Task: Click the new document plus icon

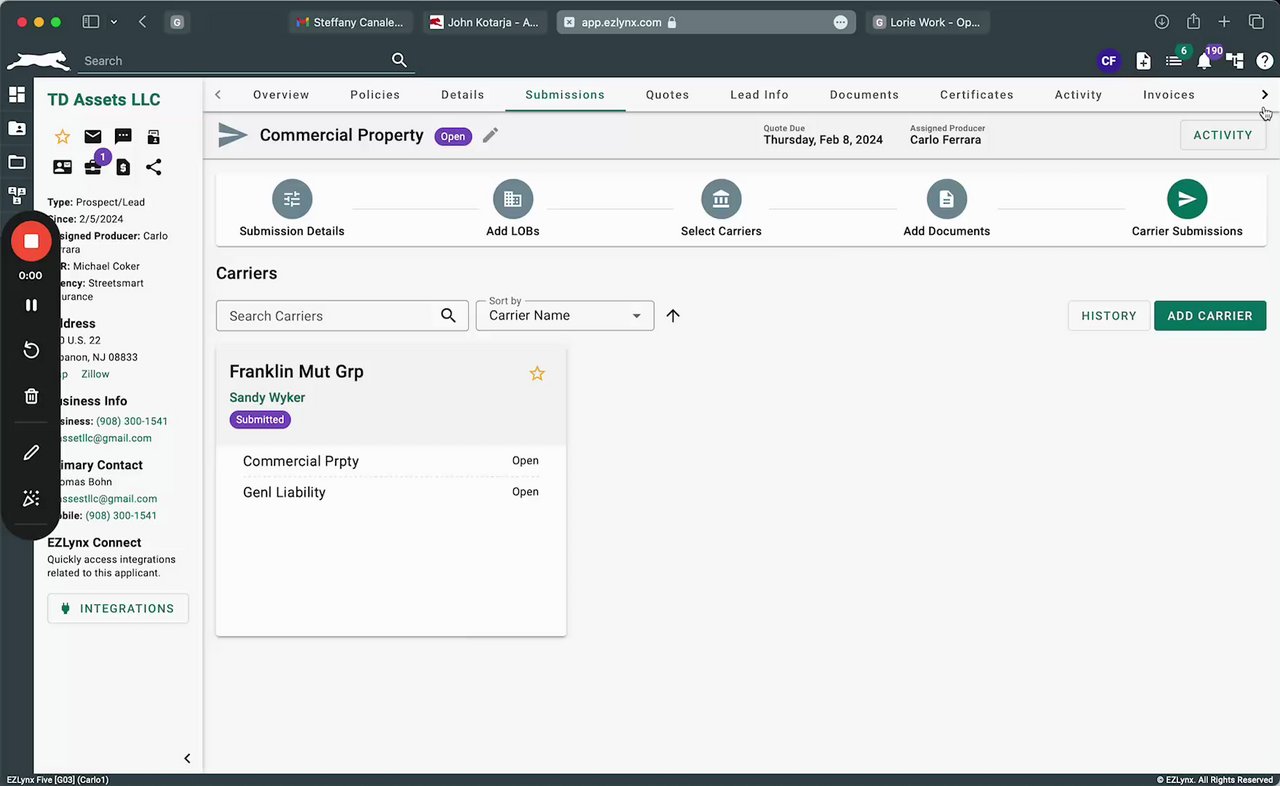Action: click(x=1143, y=61)
